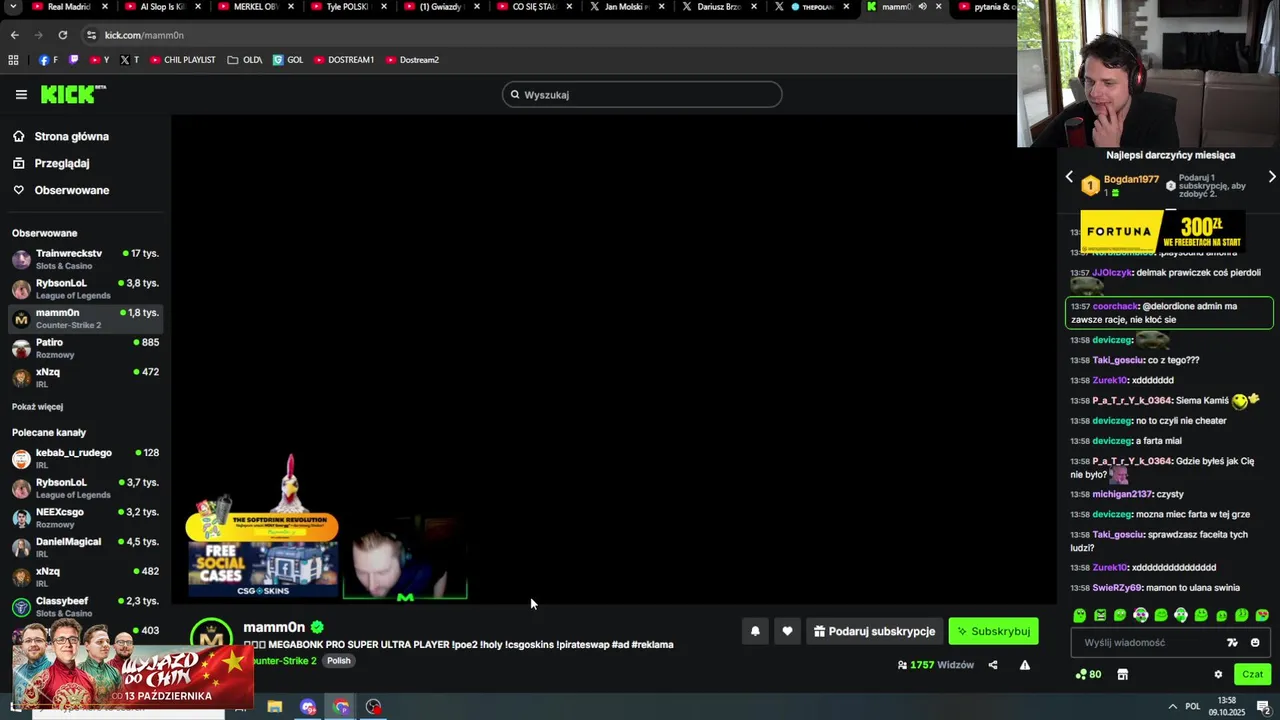View site information icon in address bar
This screenshot has height=720, width=1280.
coord(91,35)
